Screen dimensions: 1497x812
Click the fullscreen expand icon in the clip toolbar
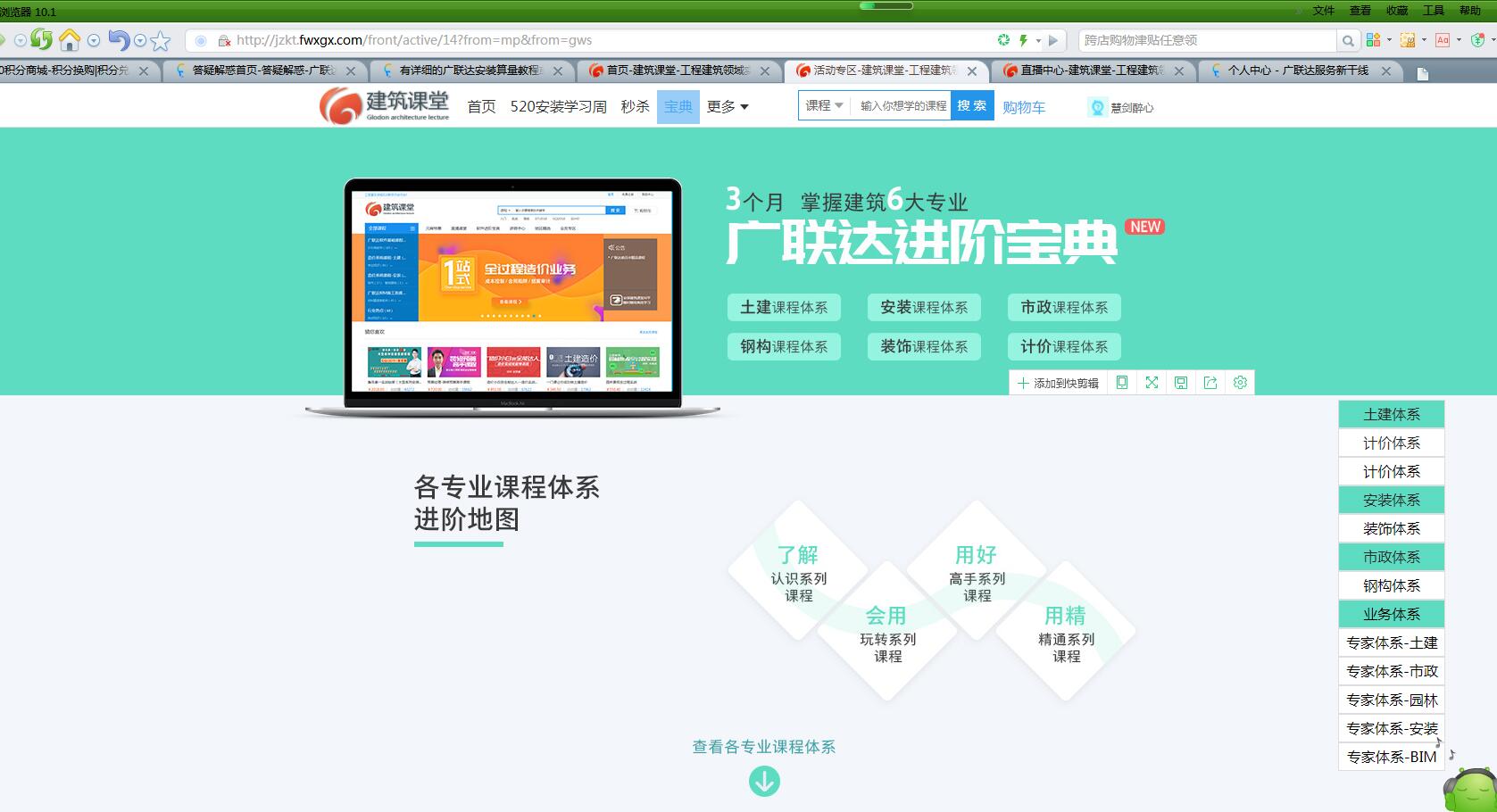click(x=1152, y=383)
